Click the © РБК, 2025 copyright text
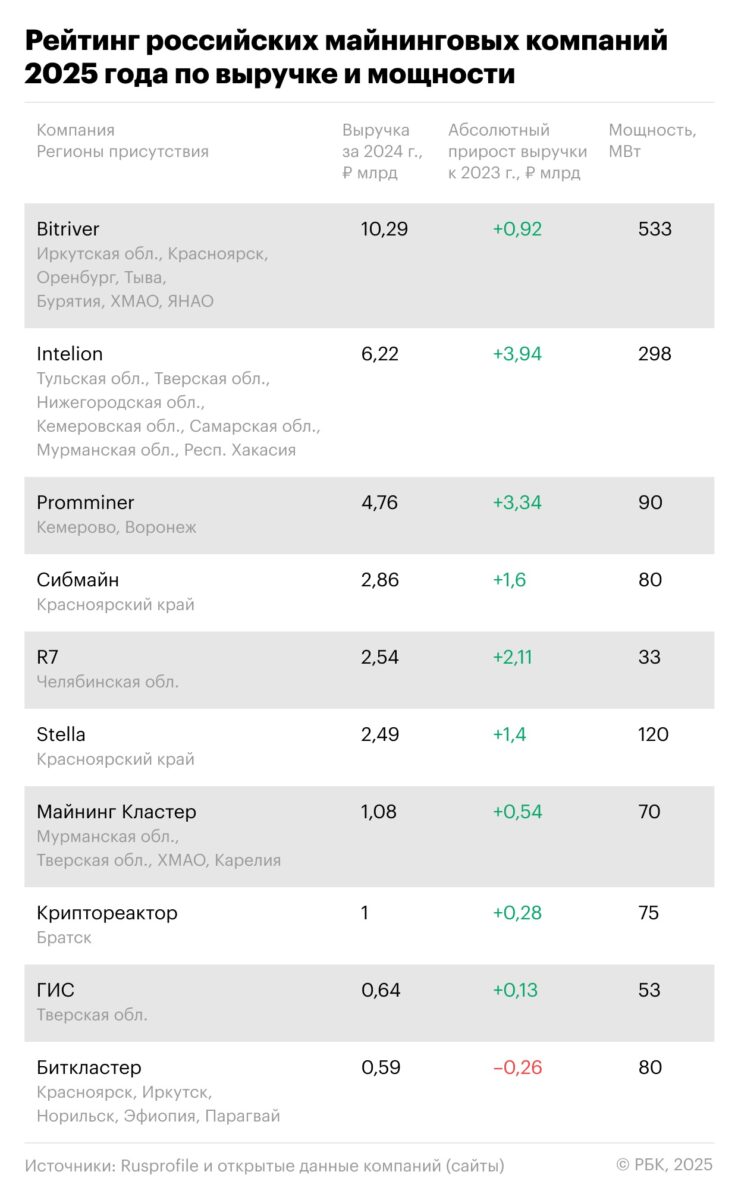 pos(664,1165)
